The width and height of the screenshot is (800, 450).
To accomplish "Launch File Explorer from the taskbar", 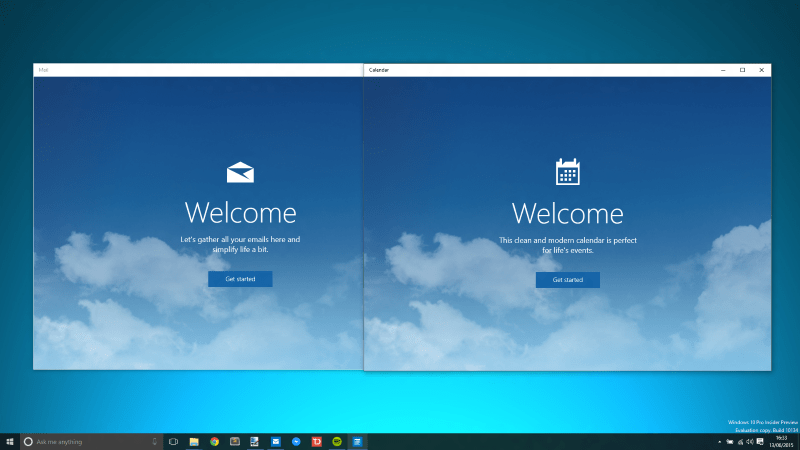I will pyautogui.click(x=194, y=441).
